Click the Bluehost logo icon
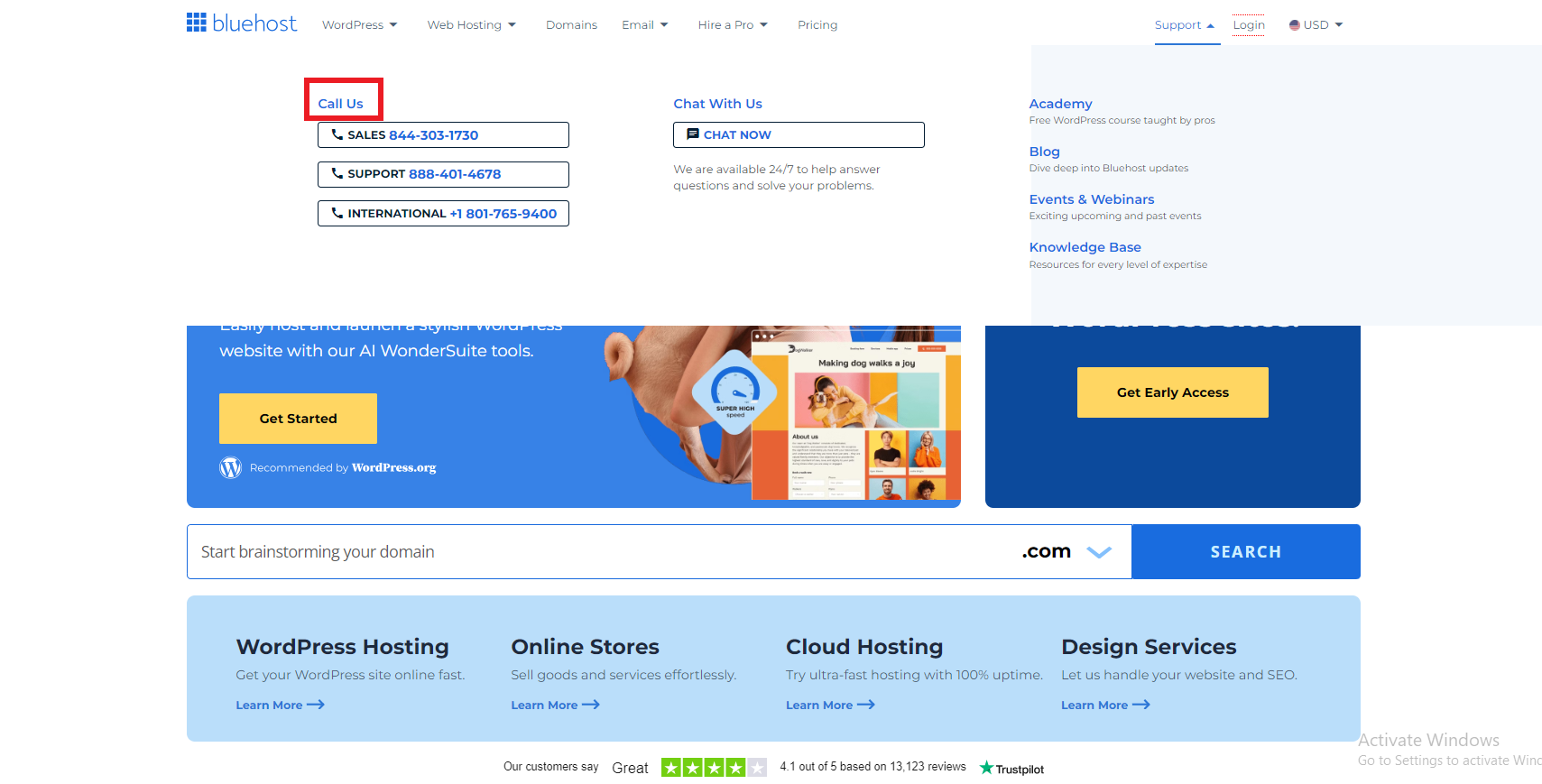The width and height of the screenshot is (1542, 784). pos(197,23)
